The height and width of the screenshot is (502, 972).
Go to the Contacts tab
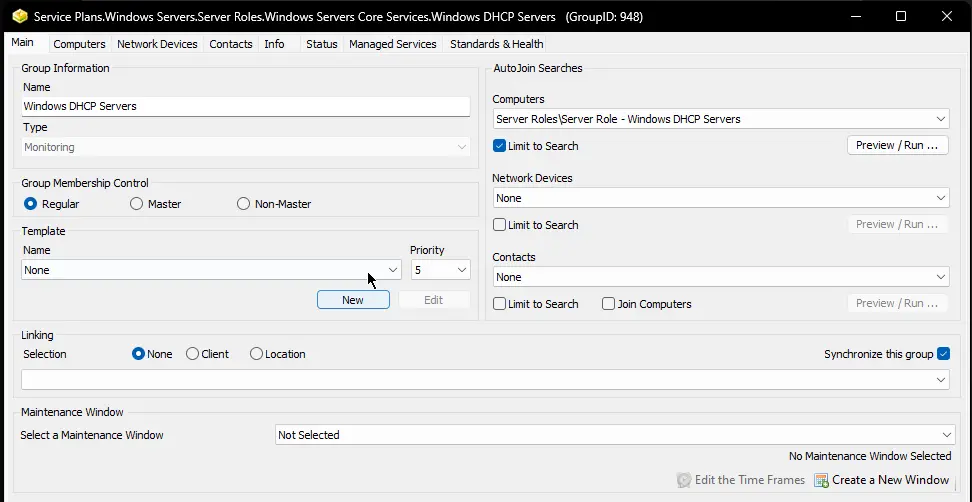[231, 44]
